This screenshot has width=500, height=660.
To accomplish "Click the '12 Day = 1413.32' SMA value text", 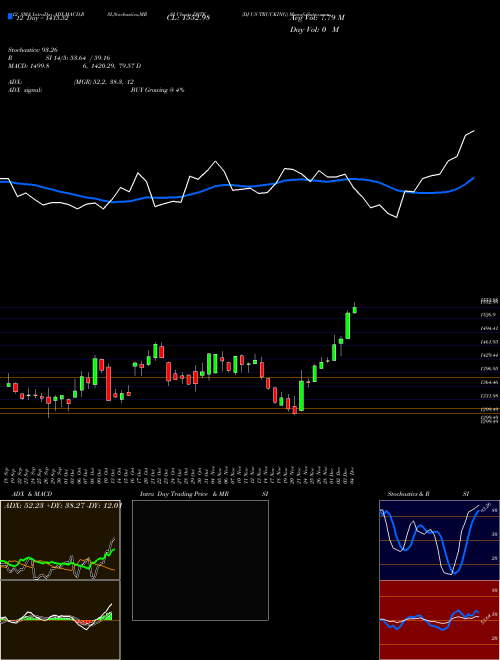I will [x=42, y=18].
